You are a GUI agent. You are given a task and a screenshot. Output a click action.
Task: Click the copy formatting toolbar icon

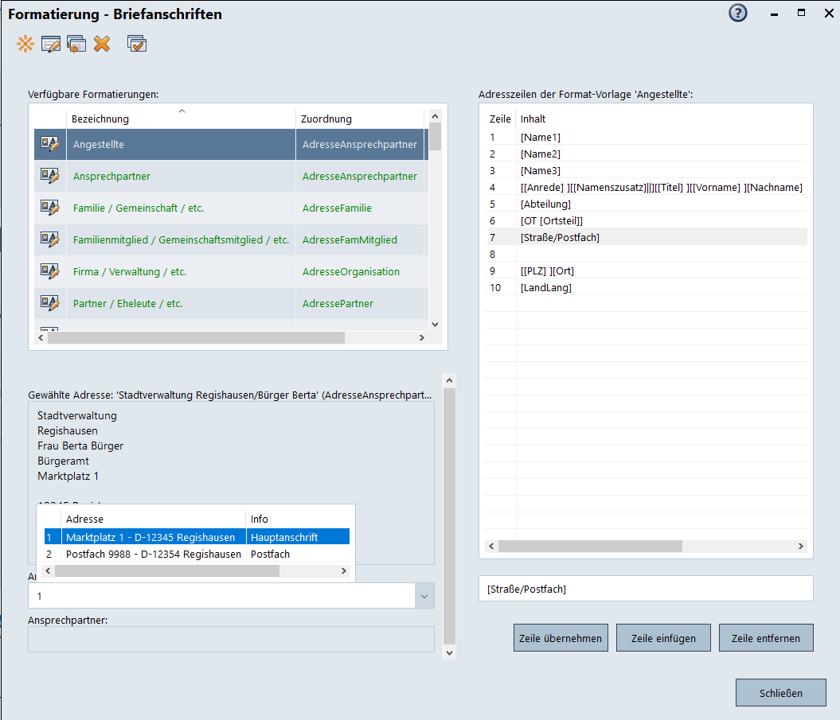[76, 44]
